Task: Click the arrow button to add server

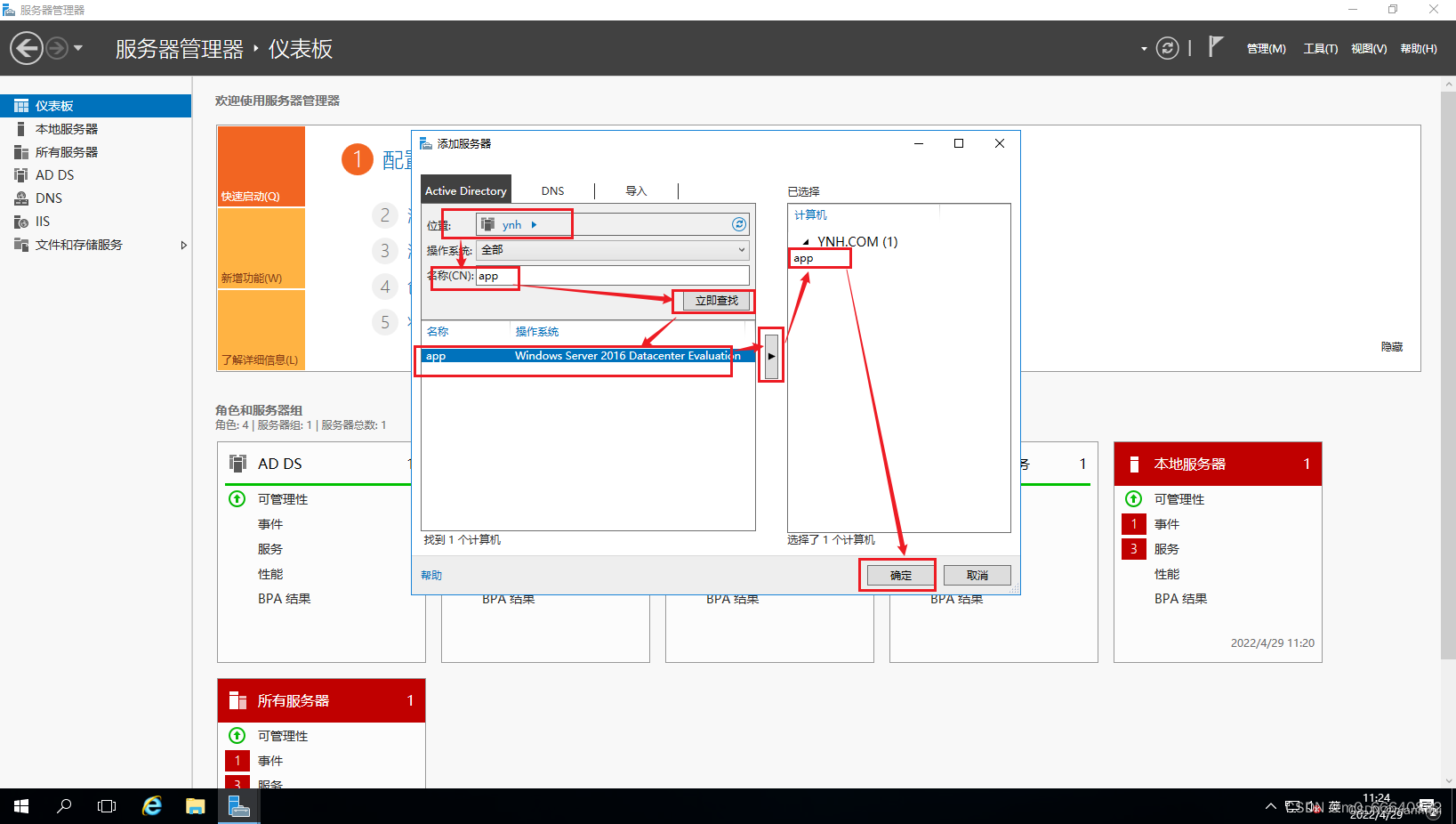Action: pos(771,356)
